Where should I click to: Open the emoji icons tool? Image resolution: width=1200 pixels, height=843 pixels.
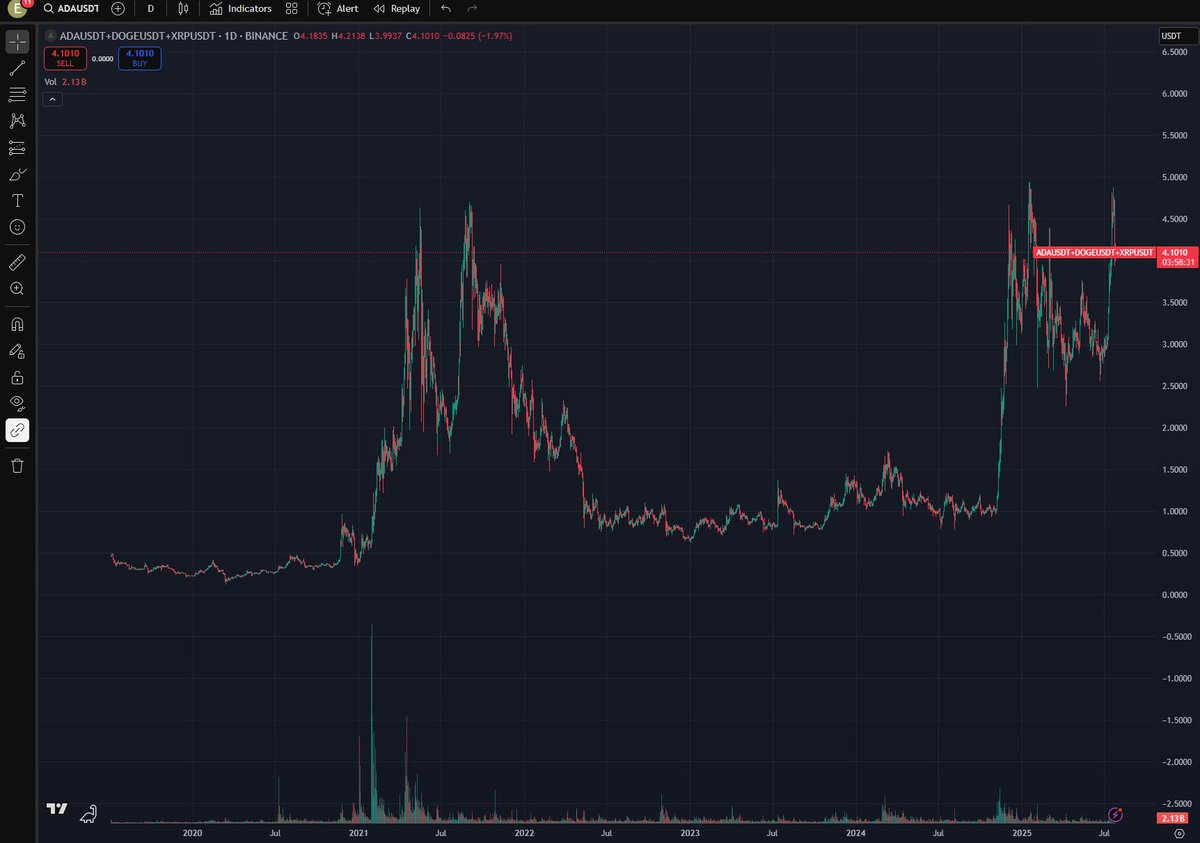(17, 227)
